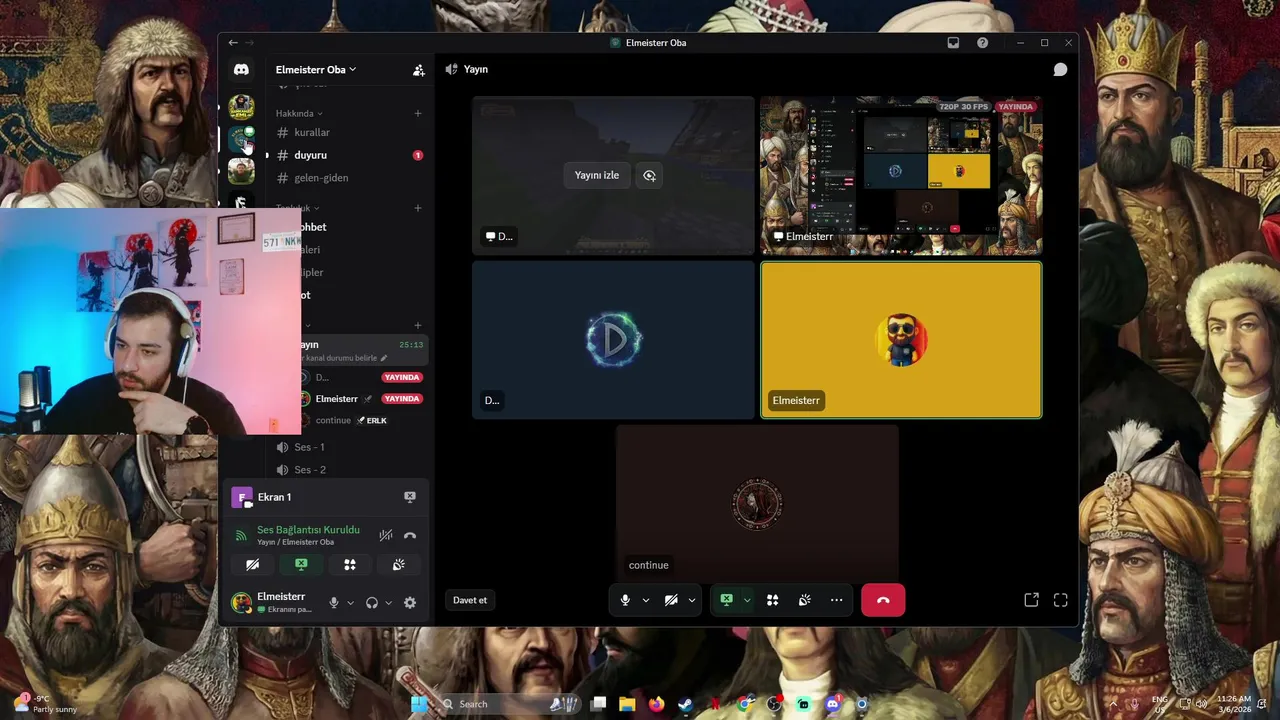1280x720 pixels.
Task: Open File Explorer from taskbar
Action: click(x=627, y=704)
